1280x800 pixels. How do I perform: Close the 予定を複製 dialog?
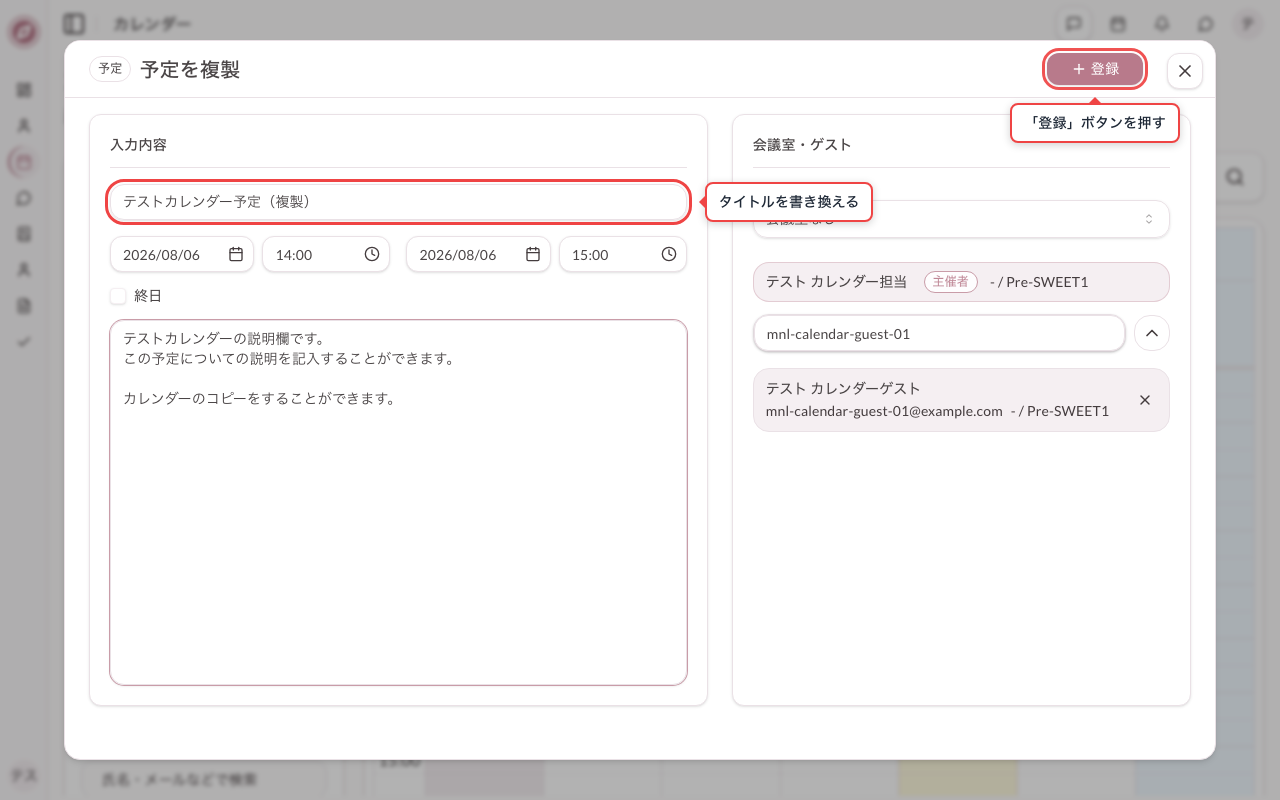pyautogui.click(x=1185, y=70)
